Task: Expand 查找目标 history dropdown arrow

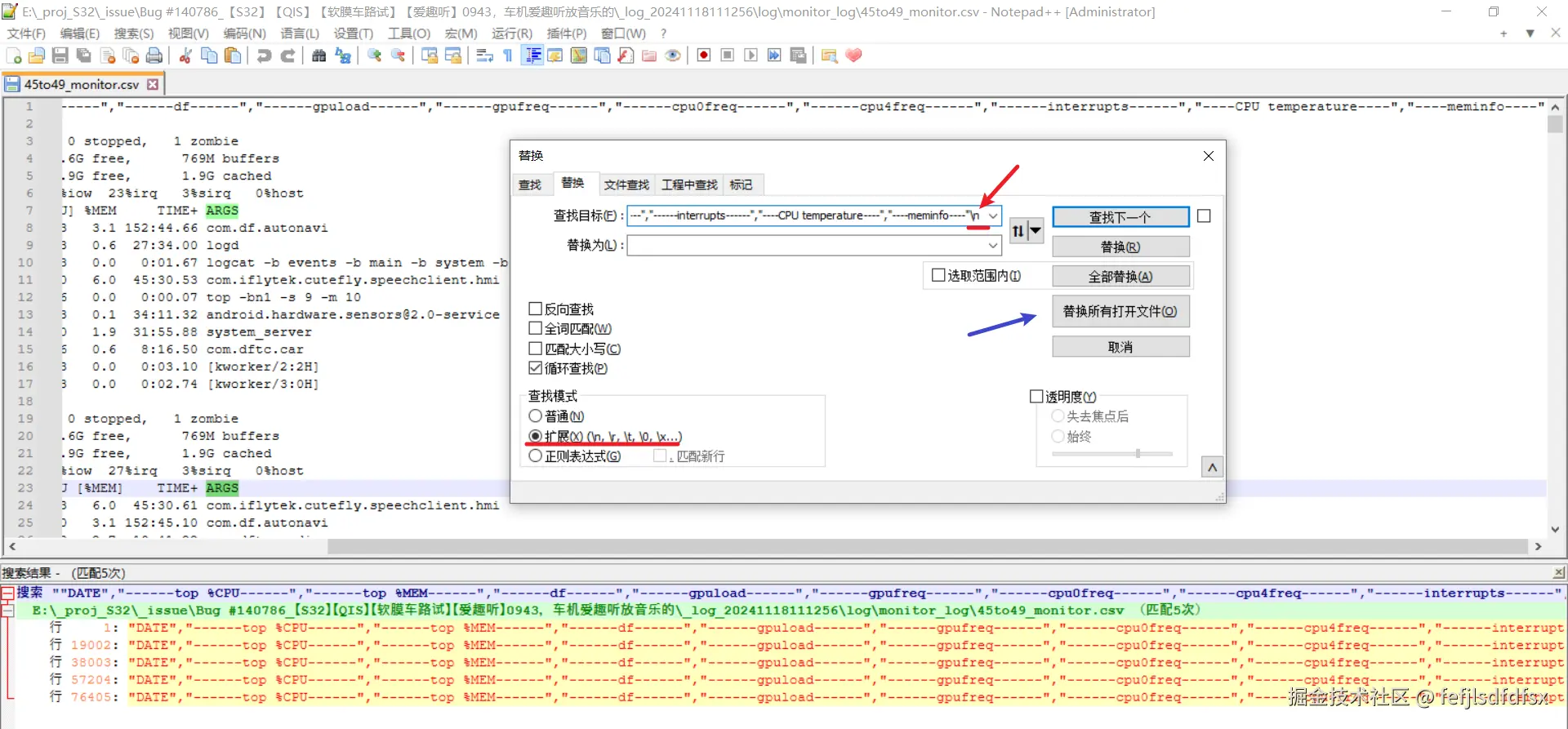Action: click(x=993, y=216)
